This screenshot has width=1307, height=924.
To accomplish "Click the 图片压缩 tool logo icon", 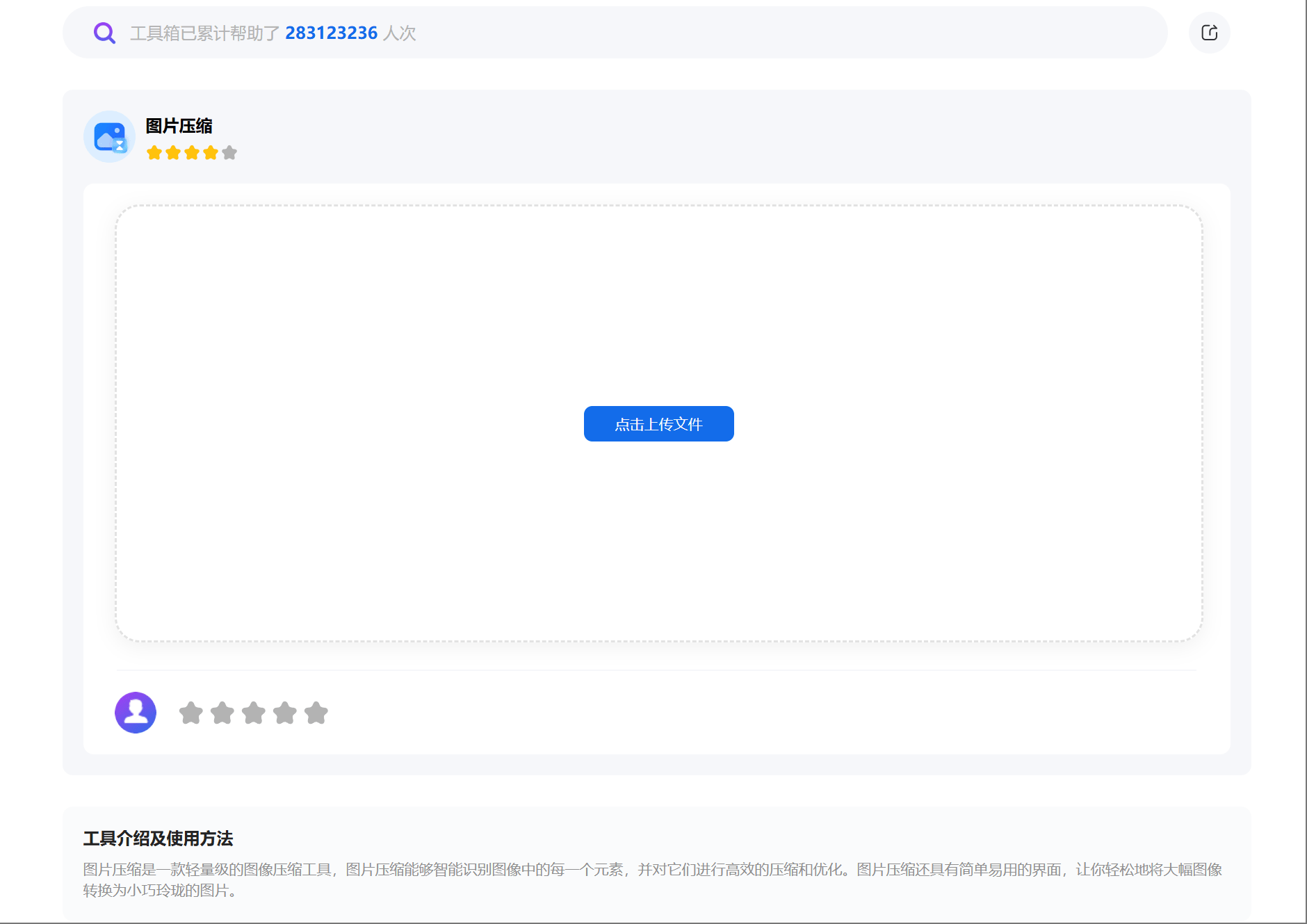I will tap(109, 137).
